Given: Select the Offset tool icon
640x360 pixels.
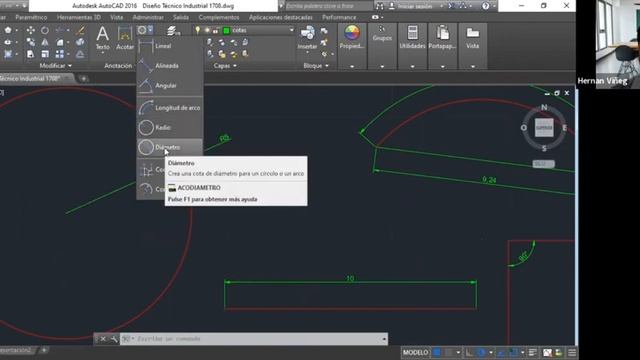Looking at the screenshot, I should 80,54.
